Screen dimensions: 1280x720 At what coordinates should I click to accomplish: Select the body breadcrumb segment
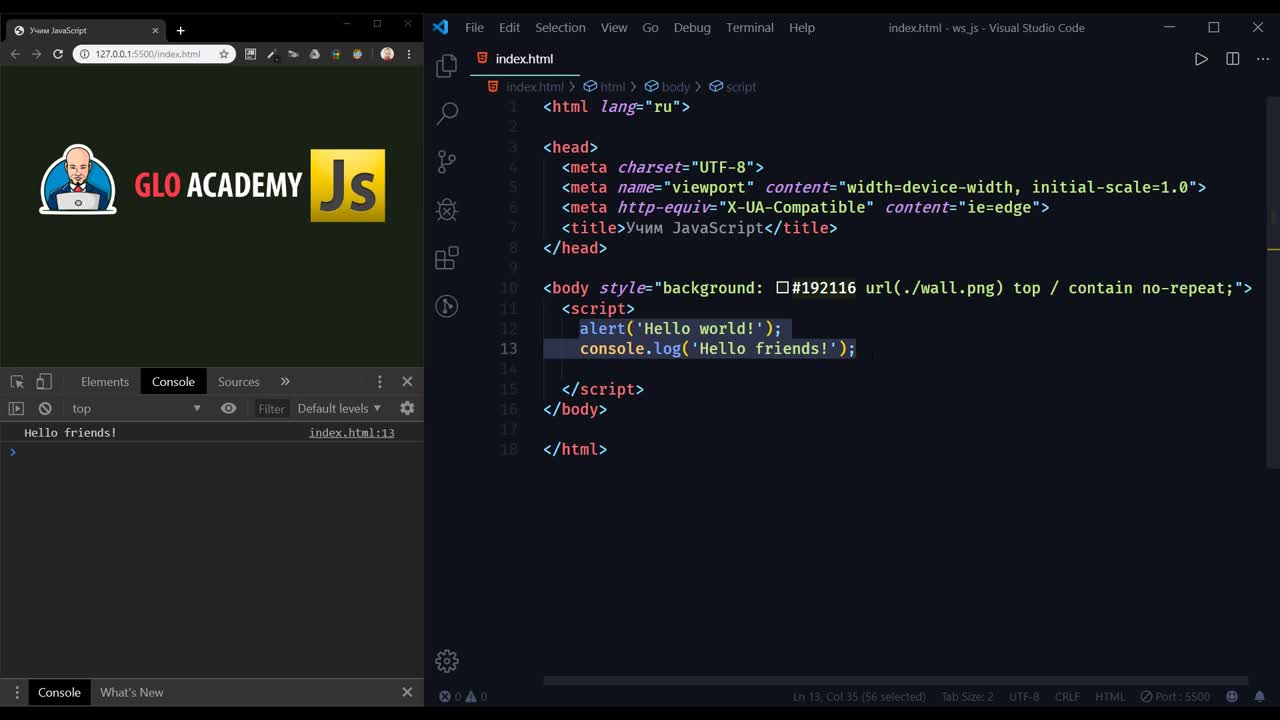[x=667, y=87]
